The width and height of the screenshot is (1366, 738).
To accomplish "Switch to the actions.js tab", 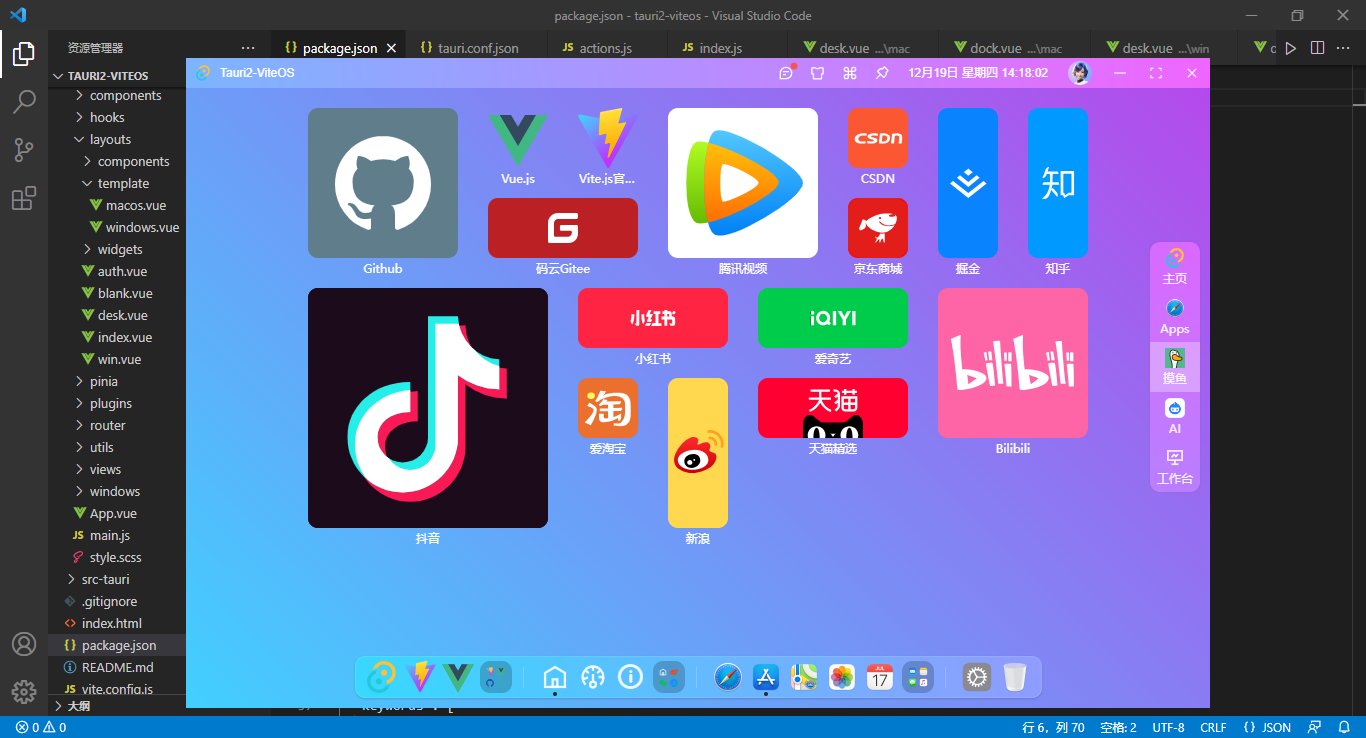I will 608,47.
